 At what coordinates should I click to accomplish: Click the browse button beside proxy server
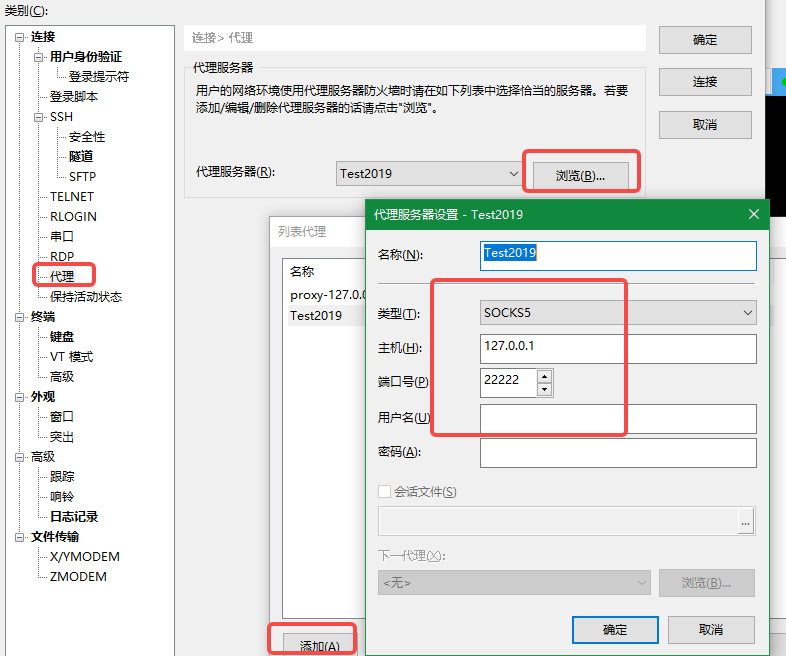pyautogui.click(x=581, y=175)
